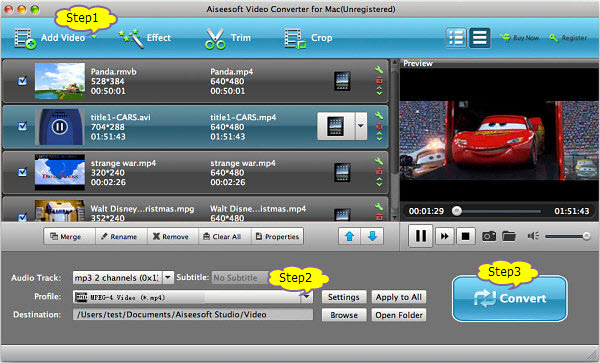Open settings wrench for title1-CARS.avi row

point(379,115)
